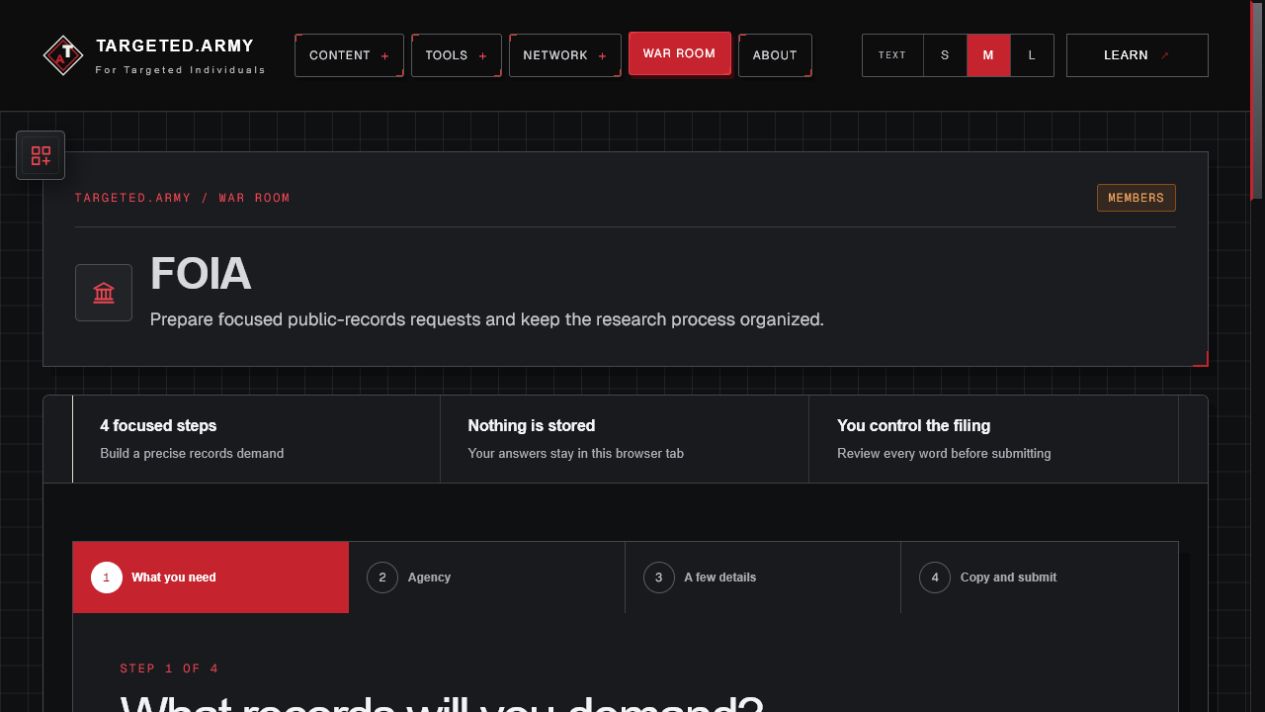
Task: Click the arrow icon beside LEARN
Action: 1165,55
